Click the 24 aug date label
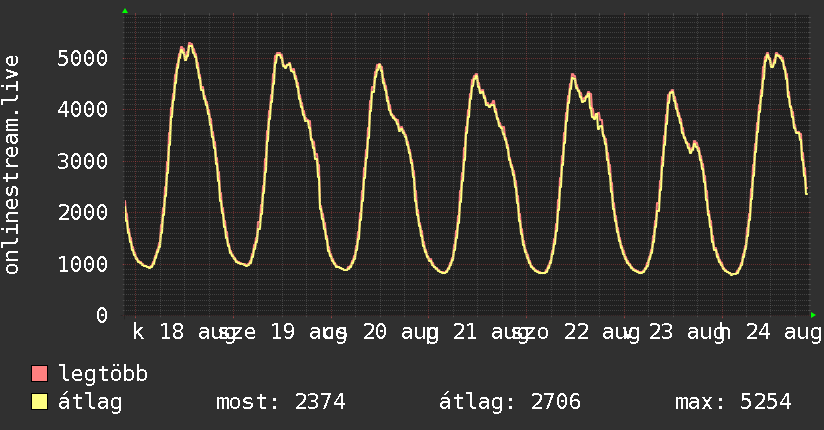The image size is (824, 430). (x=783, y=332)
